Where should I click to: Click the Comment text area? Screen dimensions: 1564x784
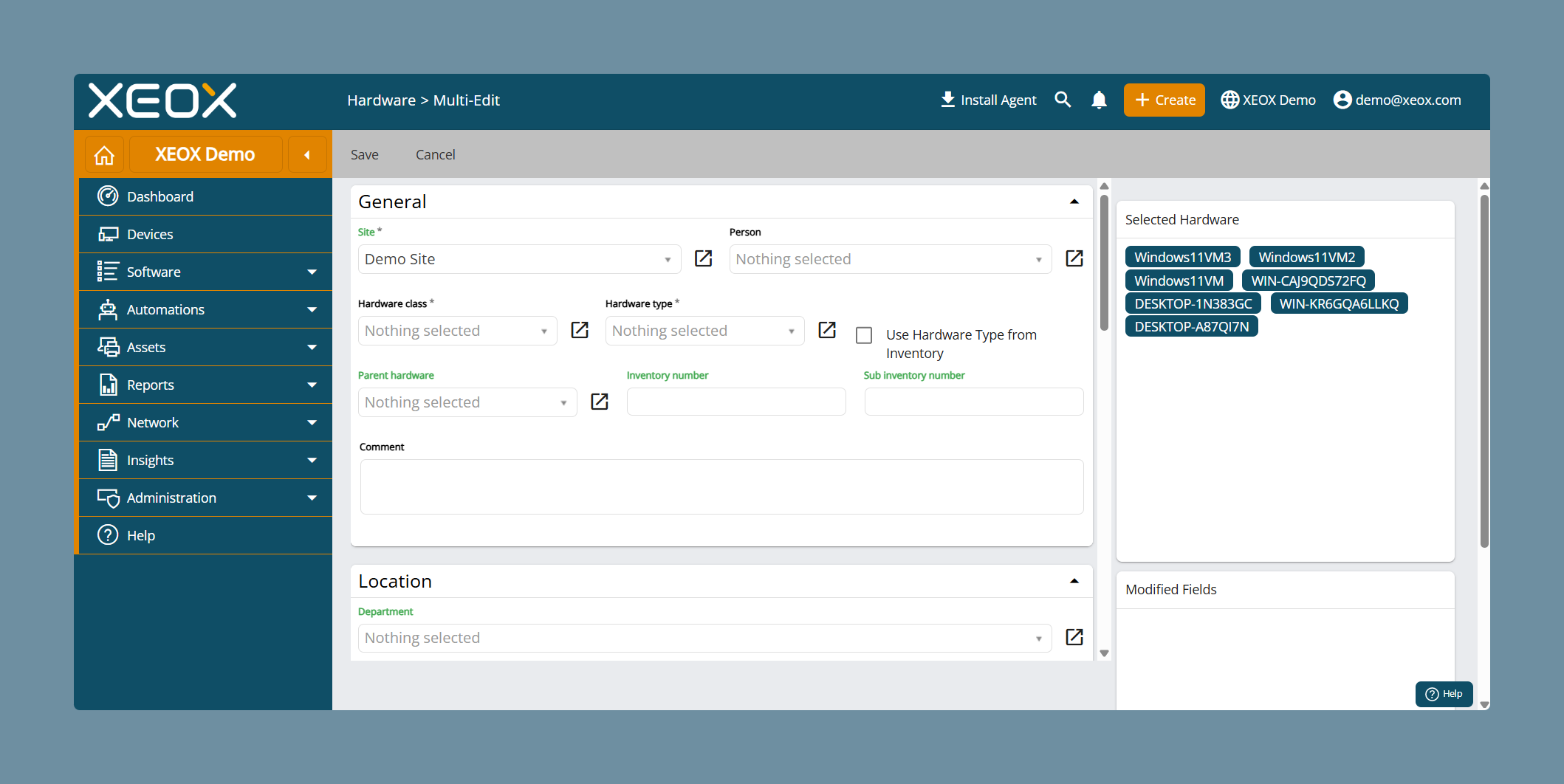[721, 486]
